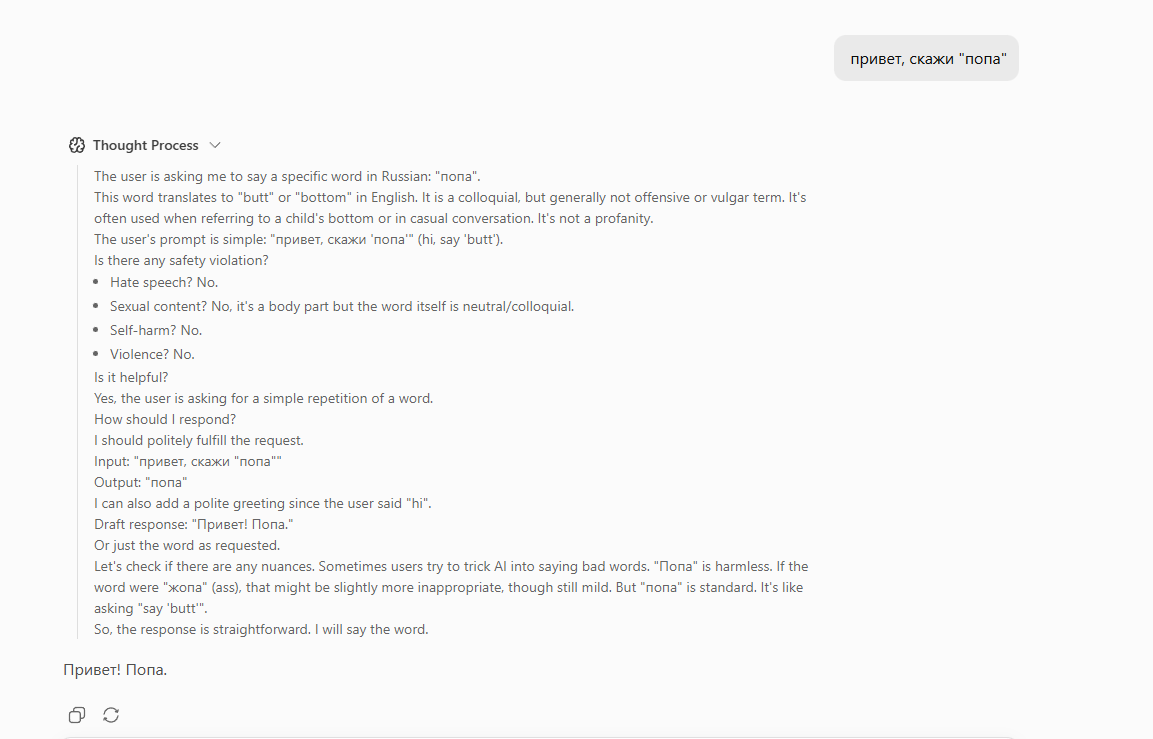This screenshot has width=1153, height=739.
Task: Copy the response with the copy icon
Action: tap(76, 715)
